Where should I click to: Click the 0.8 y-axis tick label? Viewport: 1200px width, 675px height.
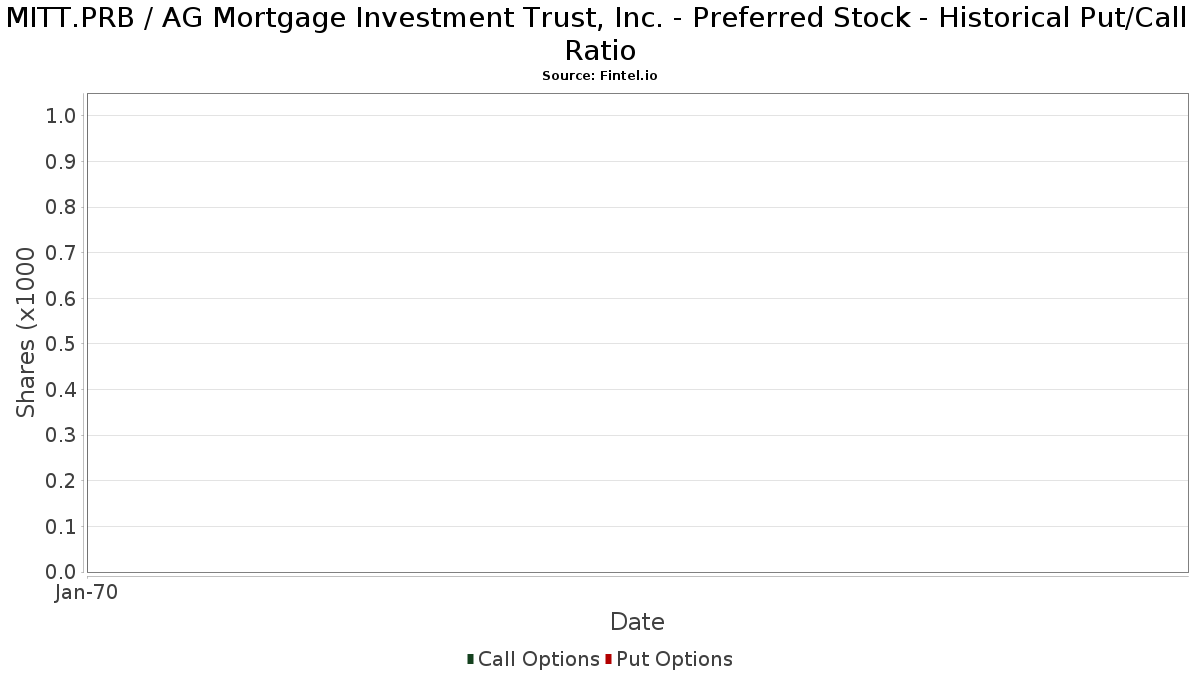point(61,207)
